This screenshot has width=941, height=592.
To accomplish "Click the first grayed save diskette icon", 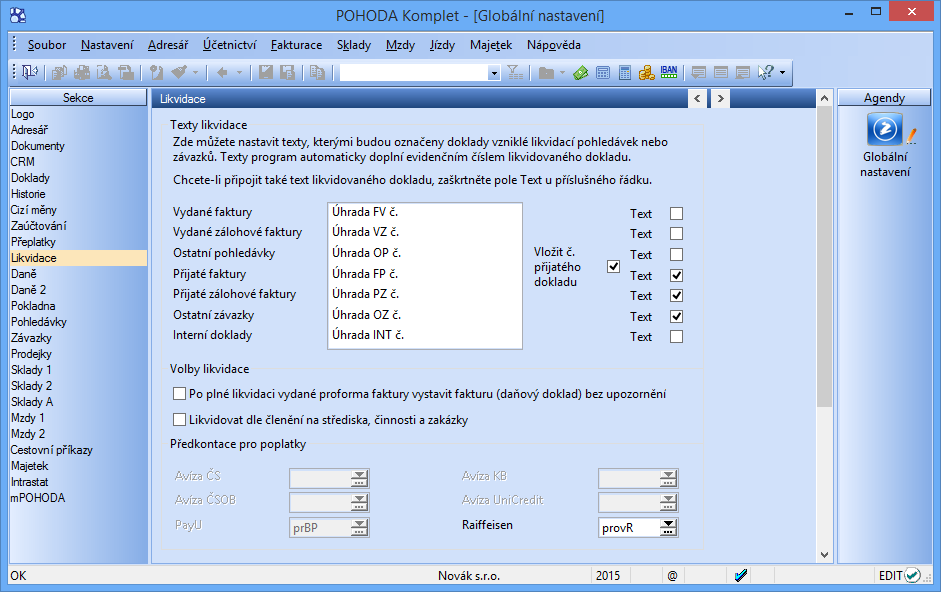I will 265,73.
